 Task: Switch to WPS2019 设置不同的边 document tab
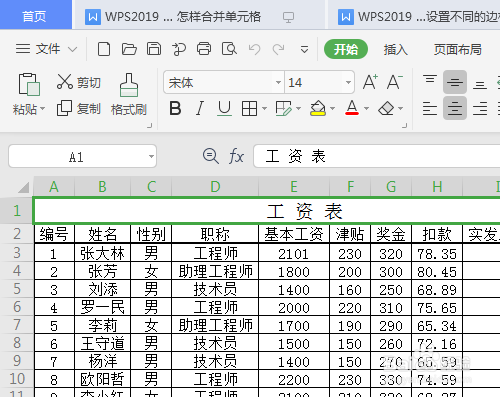[414, 16]
